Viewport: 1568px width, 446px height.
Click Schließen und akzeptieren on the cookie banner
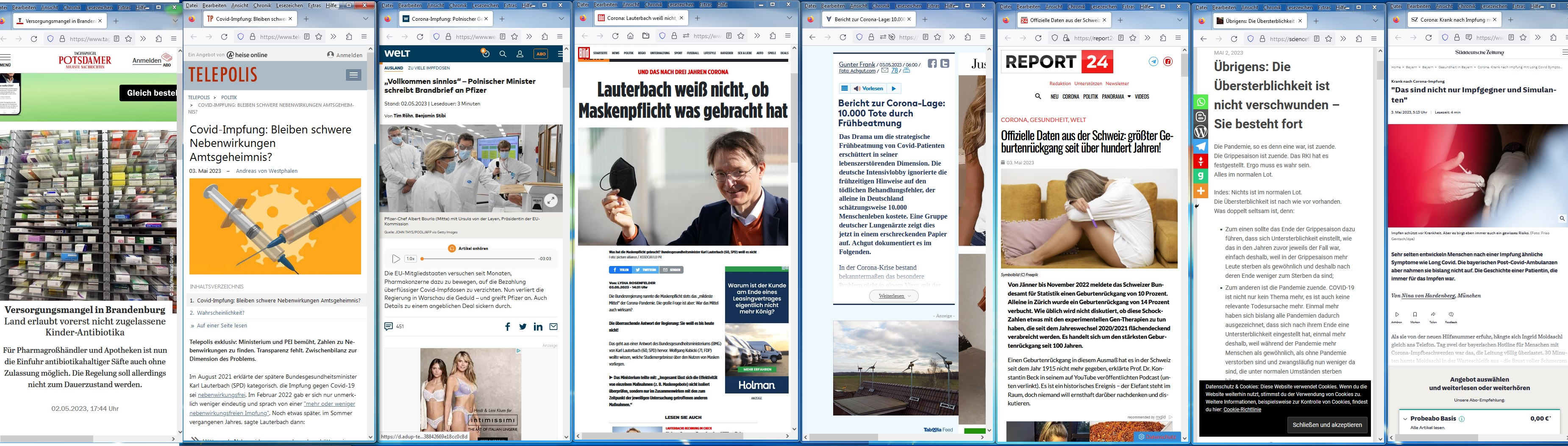pos(1327,425)
